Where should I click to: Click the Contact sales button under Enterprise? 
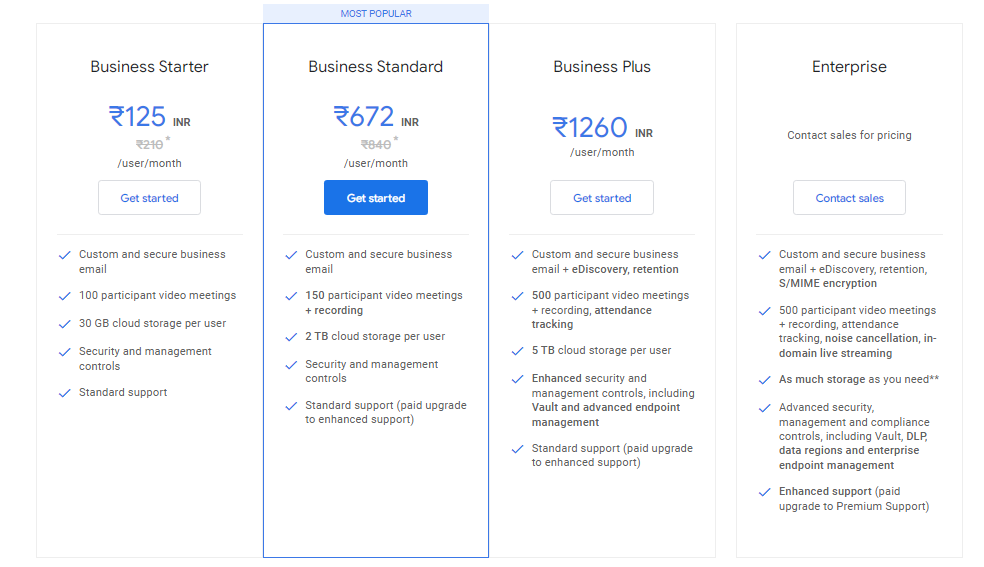coord(849,198)
